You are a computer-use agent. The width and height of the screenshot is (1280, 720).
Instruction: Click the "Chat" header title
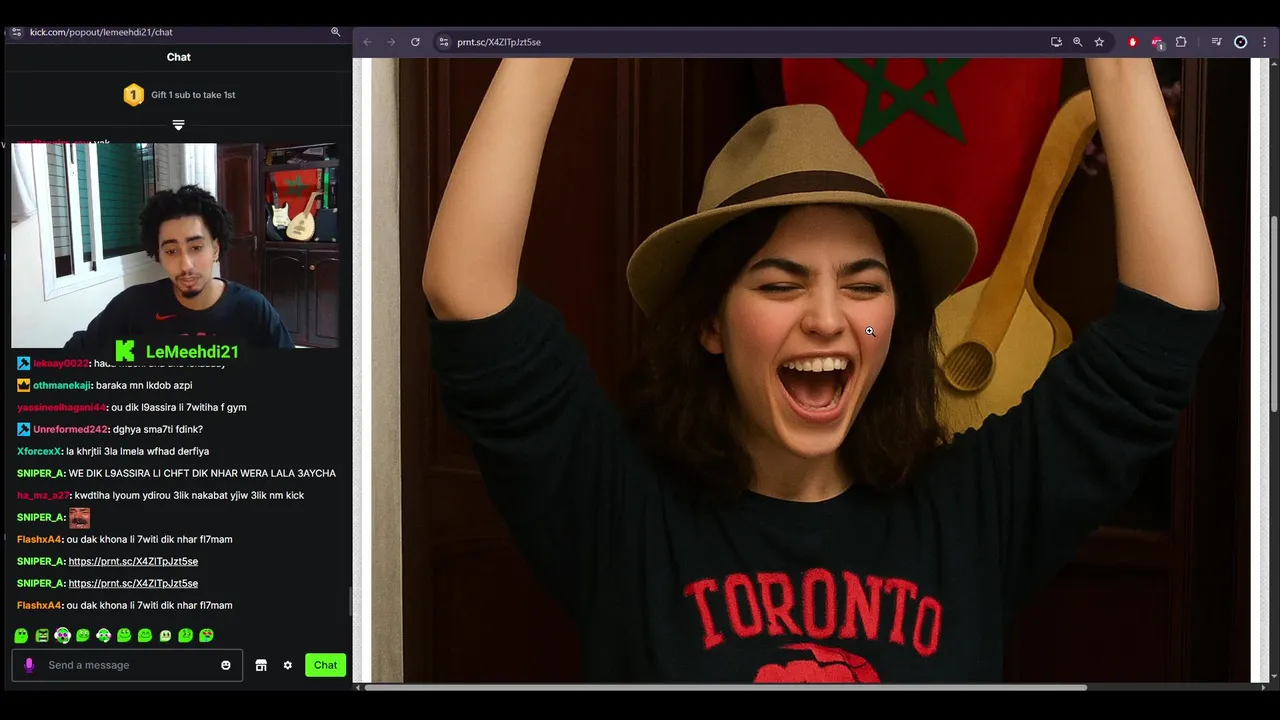click(x=178, y=57)
